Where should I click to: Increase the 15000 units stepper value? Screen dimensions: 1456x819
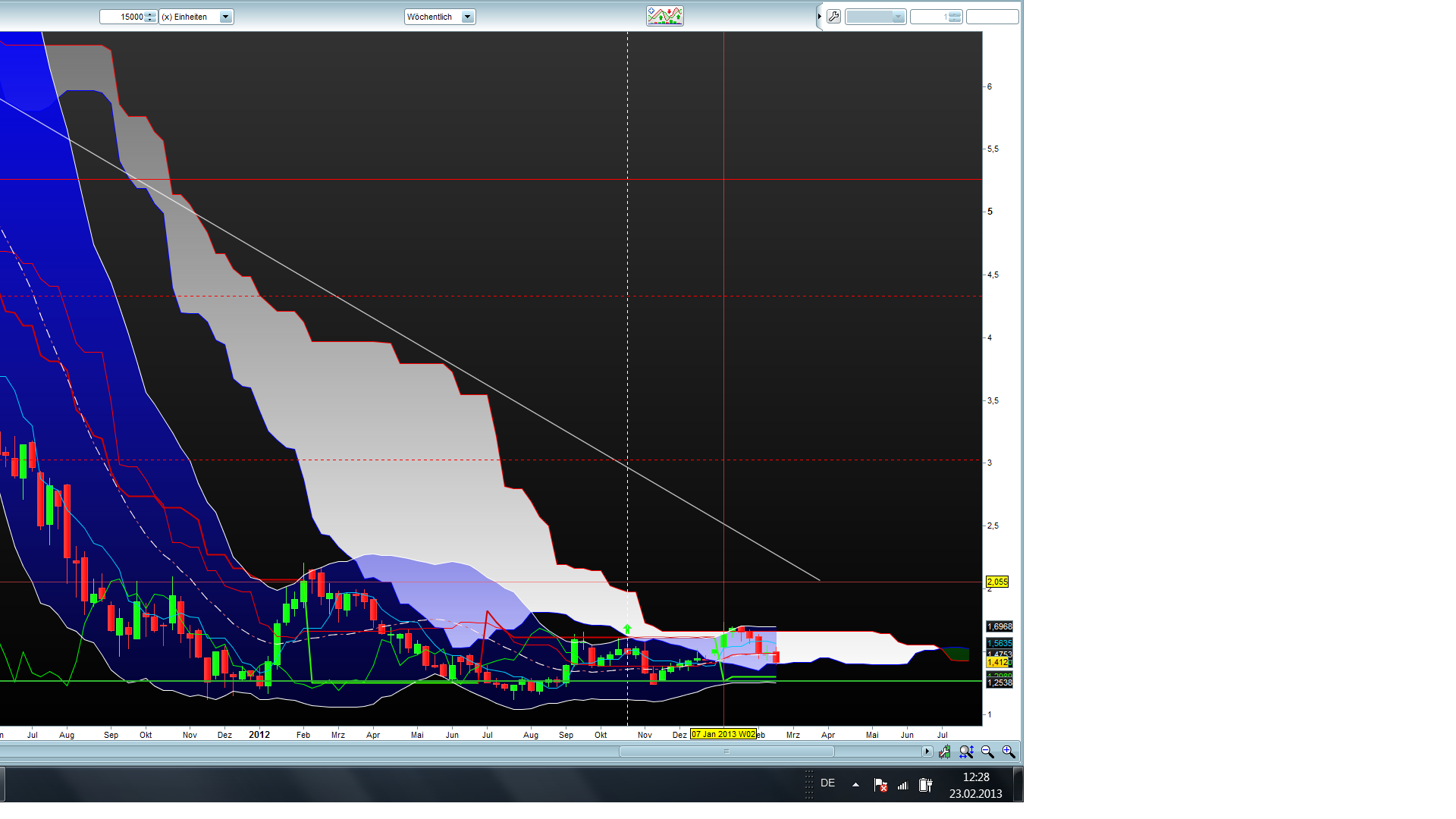[150, 14]
